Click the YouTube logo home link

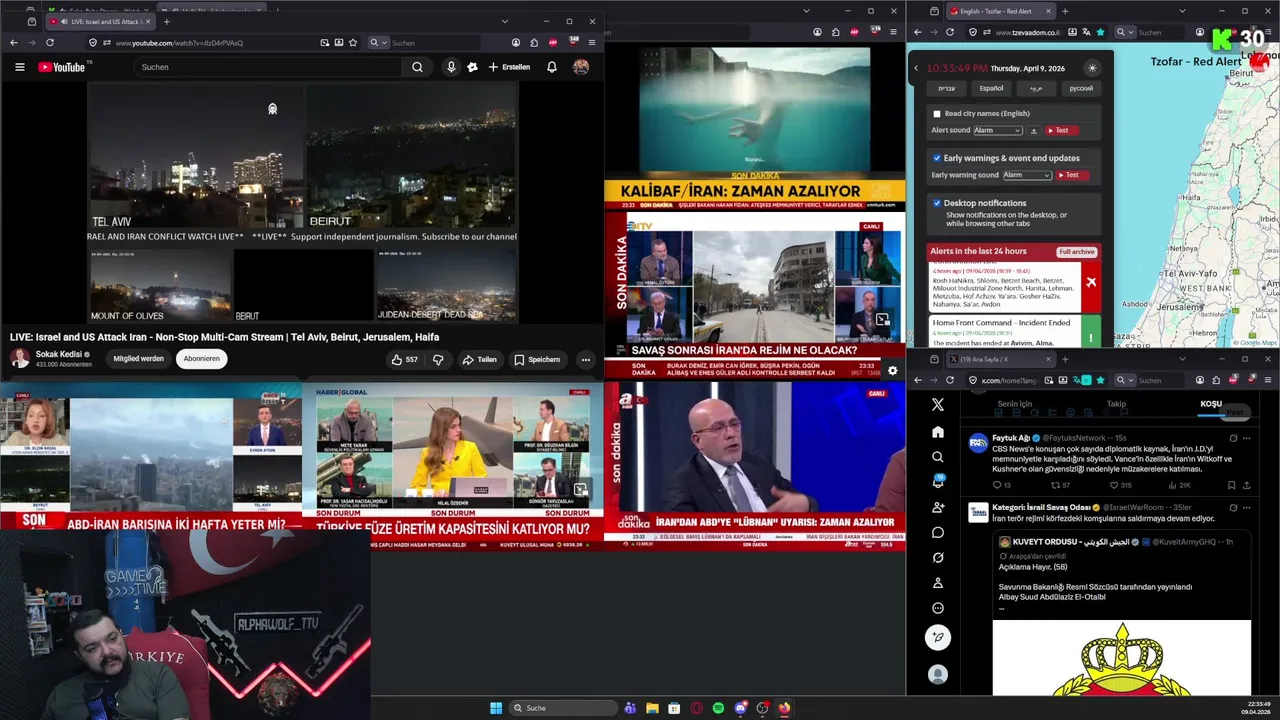(62, 67)
